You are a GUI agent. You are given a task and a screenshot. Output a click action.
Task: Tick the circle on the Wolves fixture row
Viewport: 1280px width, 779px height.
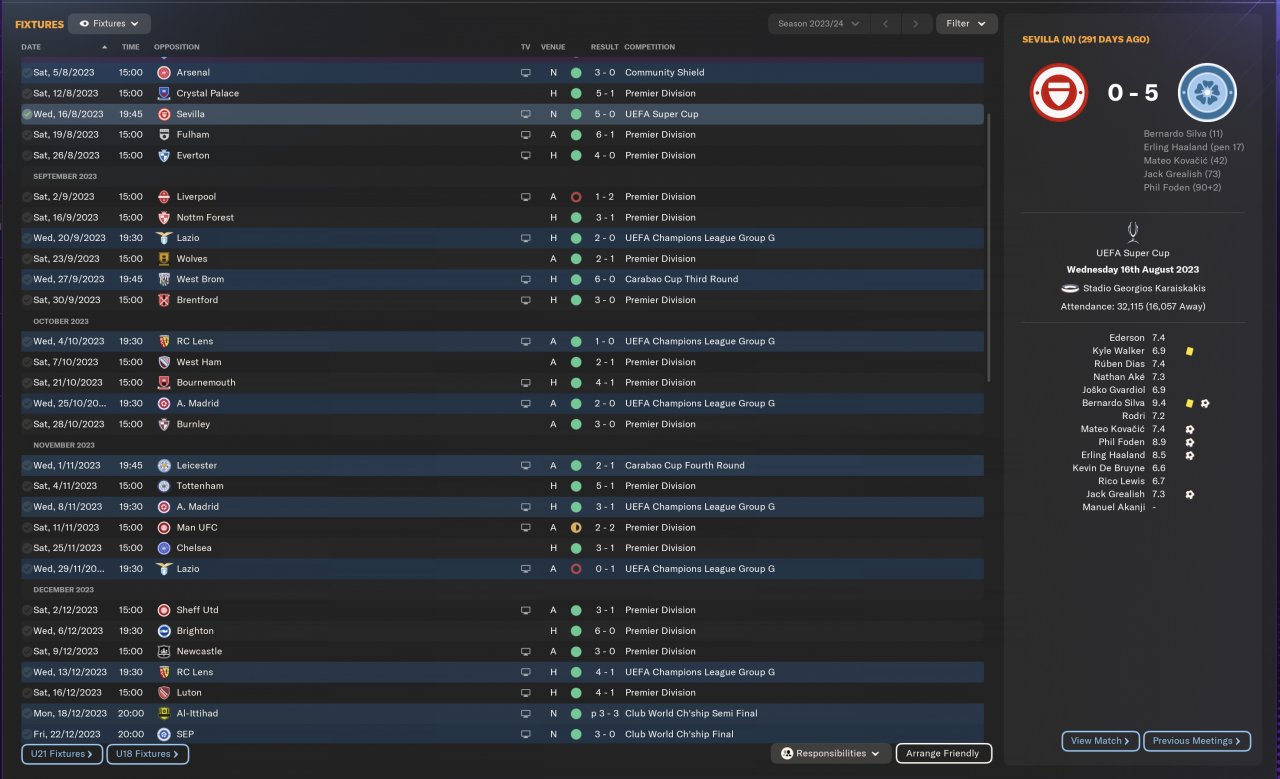(27, 259)
